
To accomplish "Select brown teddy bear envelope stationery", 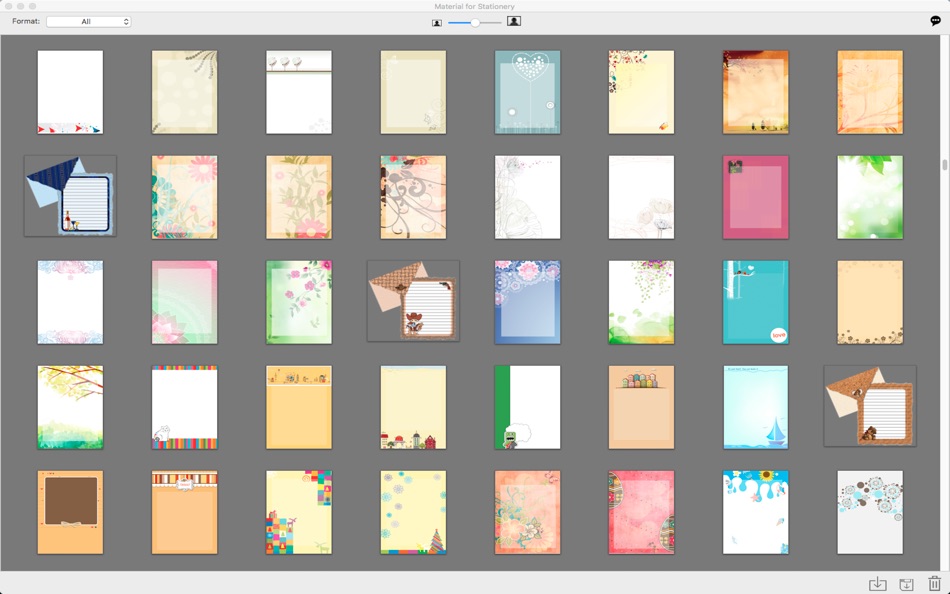I will [x=870, y=405].
